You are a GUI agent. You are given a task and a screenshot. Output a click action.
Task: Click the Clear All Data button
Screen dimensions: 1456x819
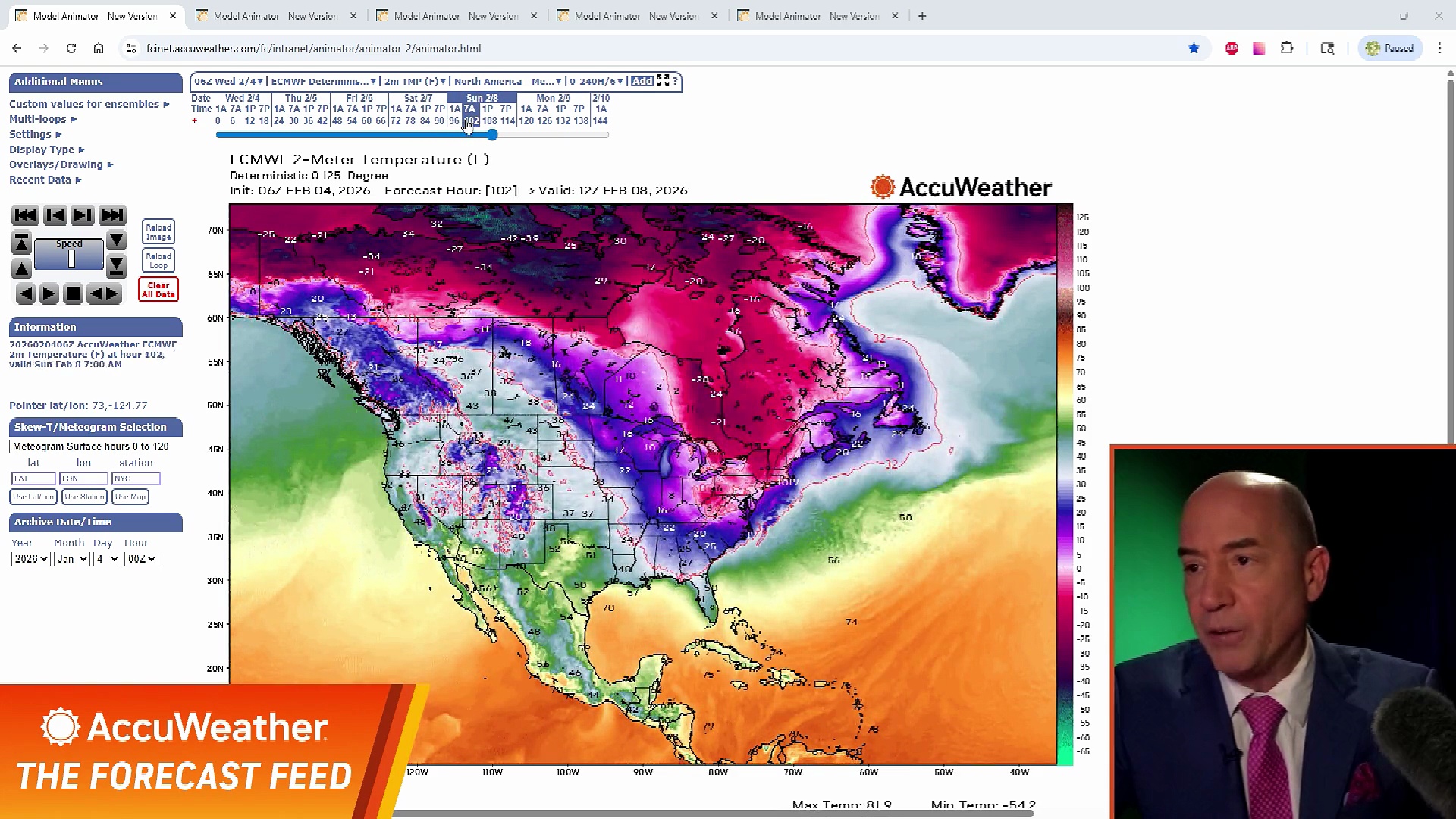click(158, 290)
